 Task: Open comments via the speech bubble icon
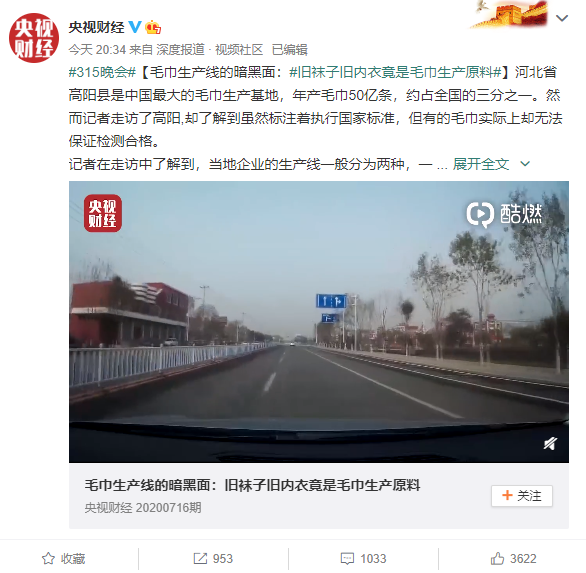pyautogui.click(x=347, y=558)
